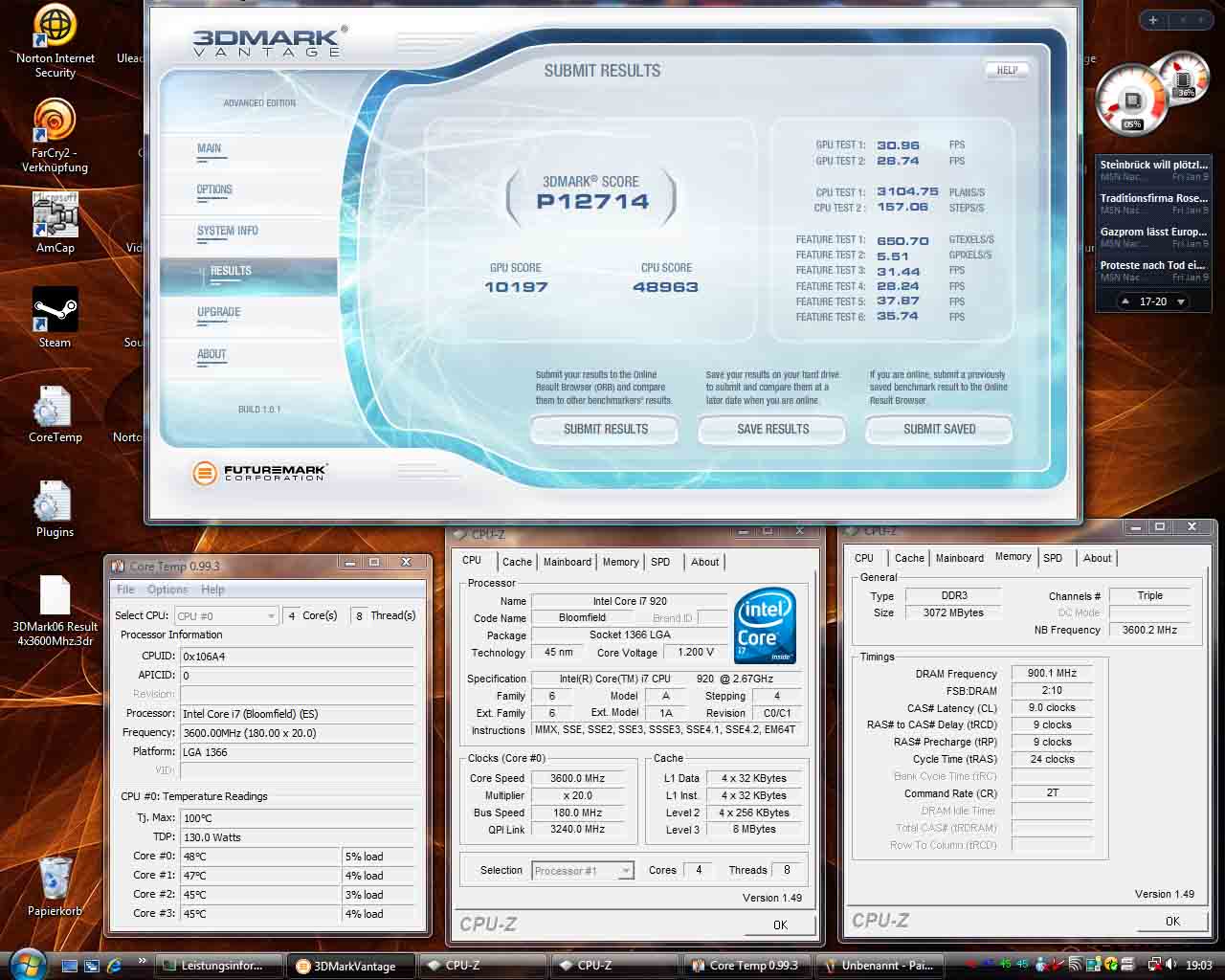
Task: Click the memory usage gauge gadget
Action: click(x=1185, y=80)
